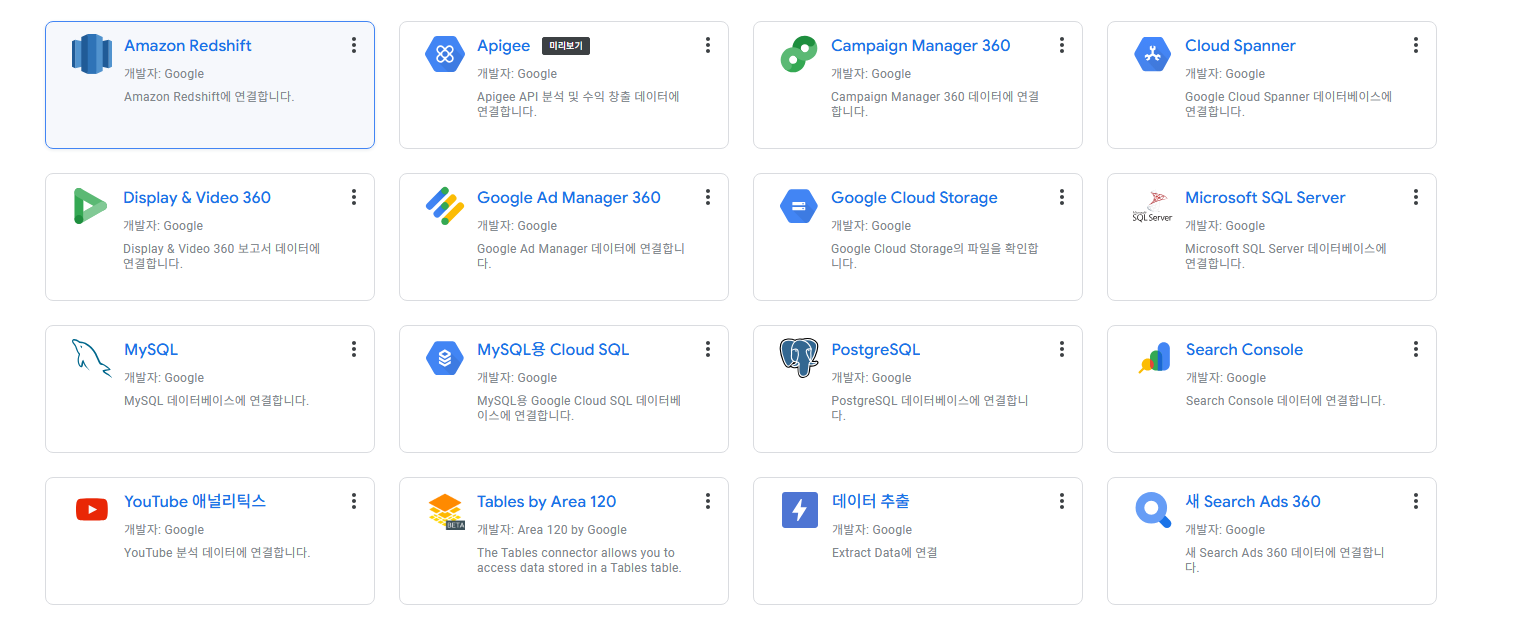1516x621 pixels.
Task: Open more options for MySQL connector
Action: point(354,349)
